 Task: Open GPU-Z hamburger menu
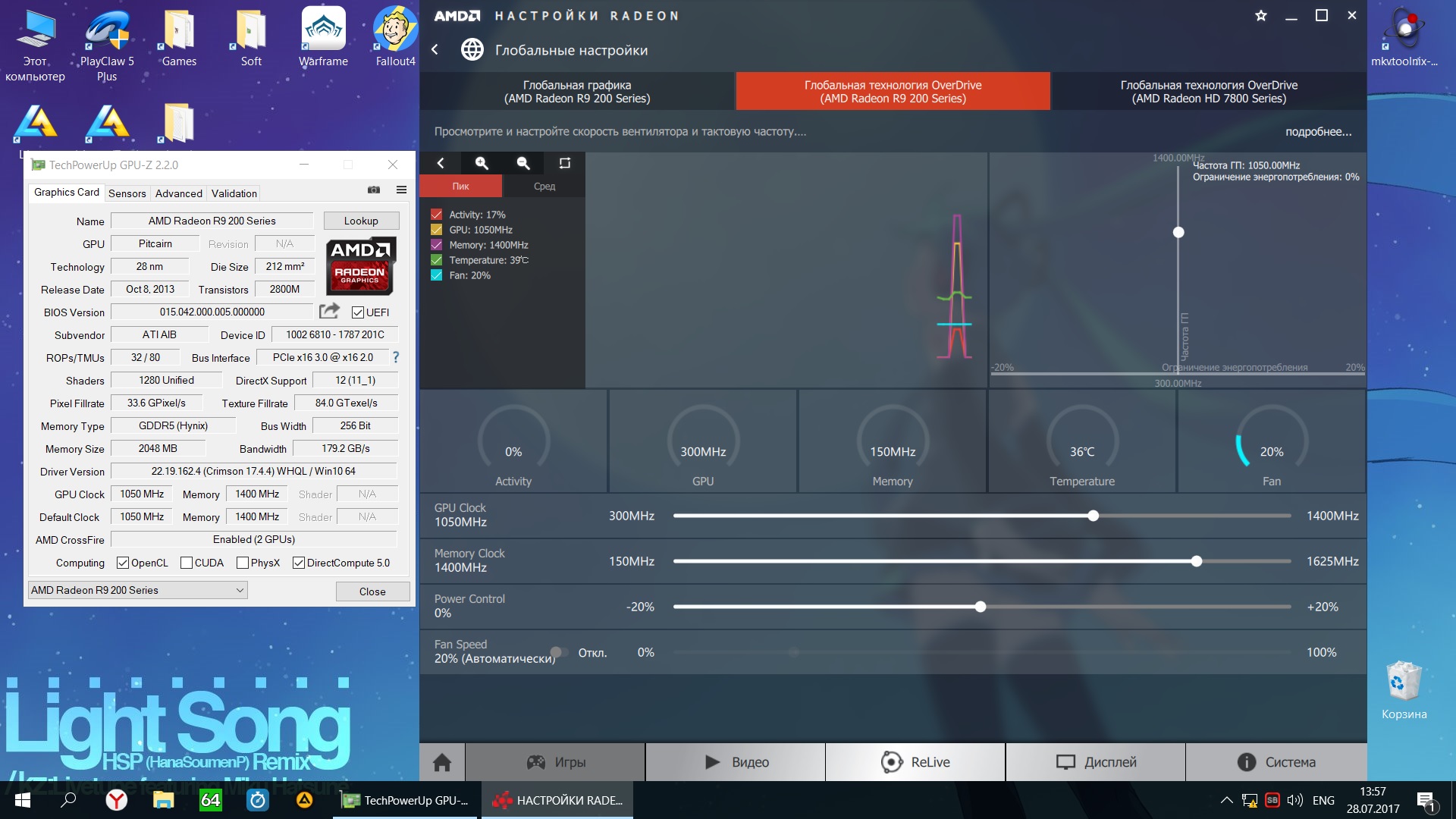(401, 190)
